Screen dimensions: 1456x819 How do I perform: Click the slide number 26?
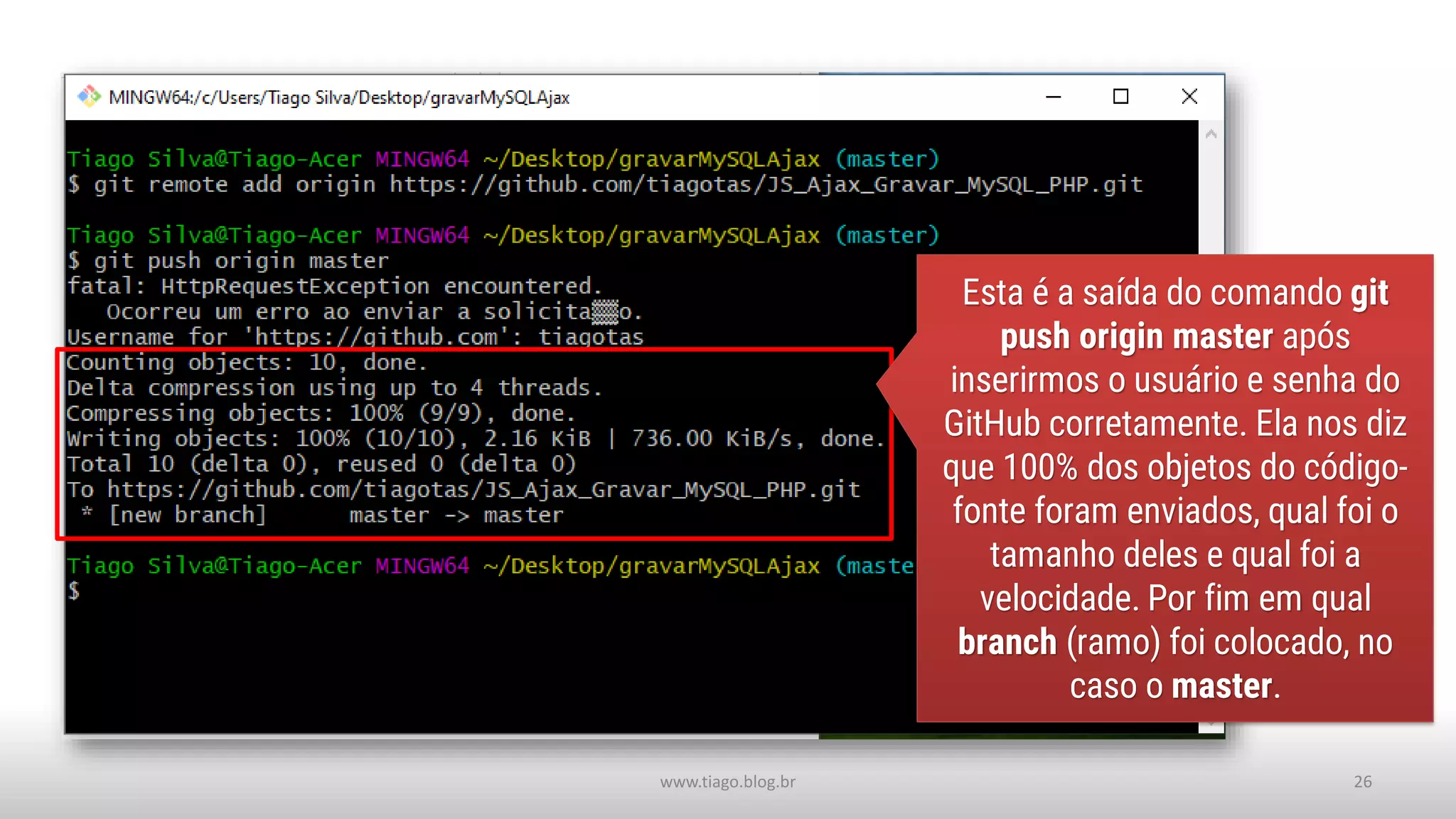(1362, 781)
